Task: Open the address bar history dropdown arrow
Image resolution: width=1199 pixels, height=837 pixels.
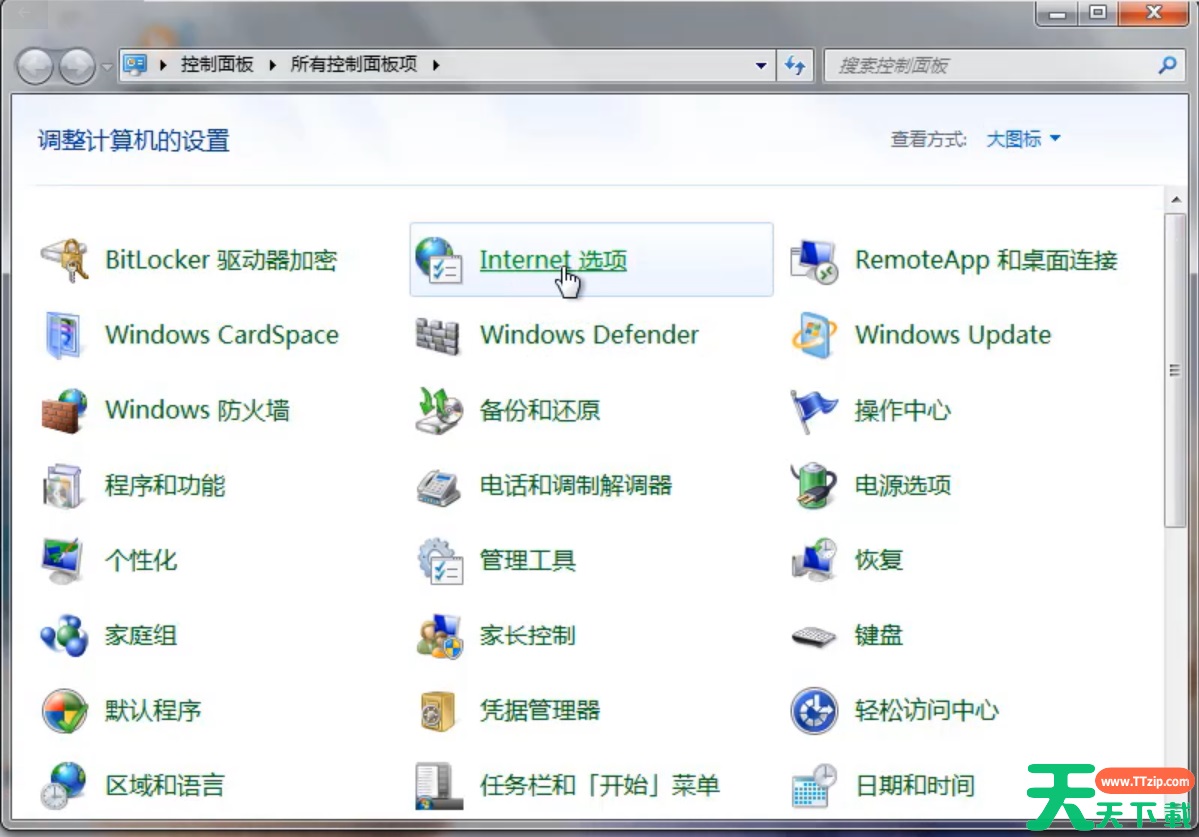Action: pyautogui.click(x=761, y=66)
